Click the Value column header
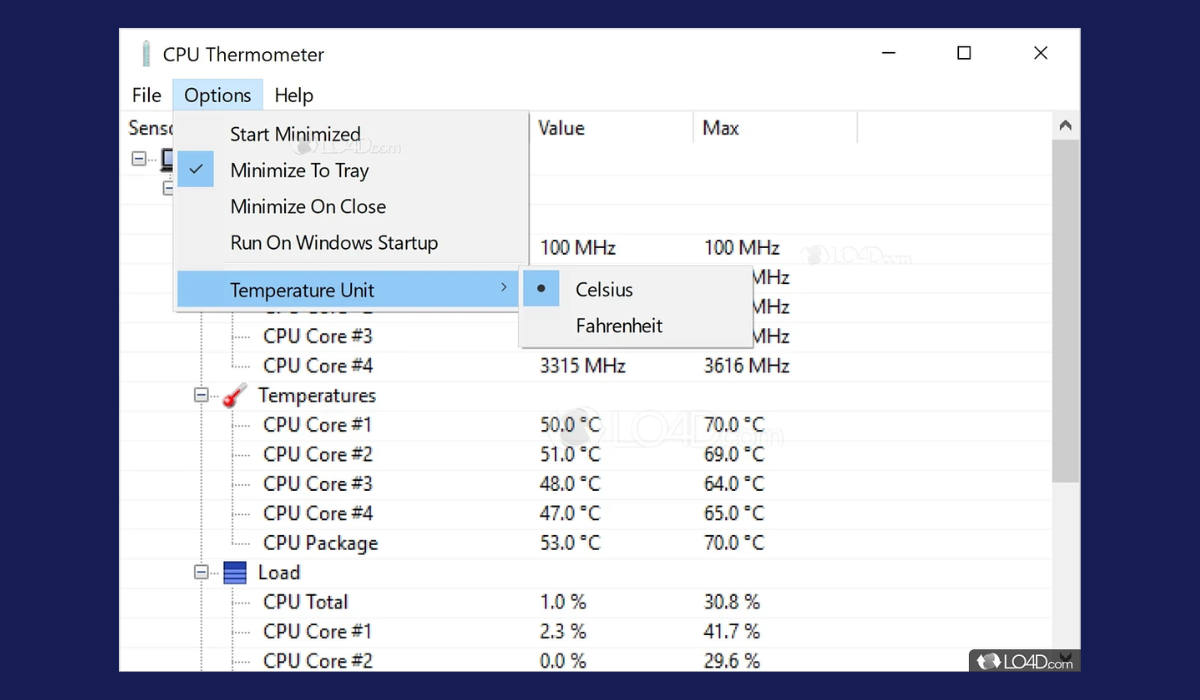The height and width of the screenshot is (700, 1200). pos(610,128)
